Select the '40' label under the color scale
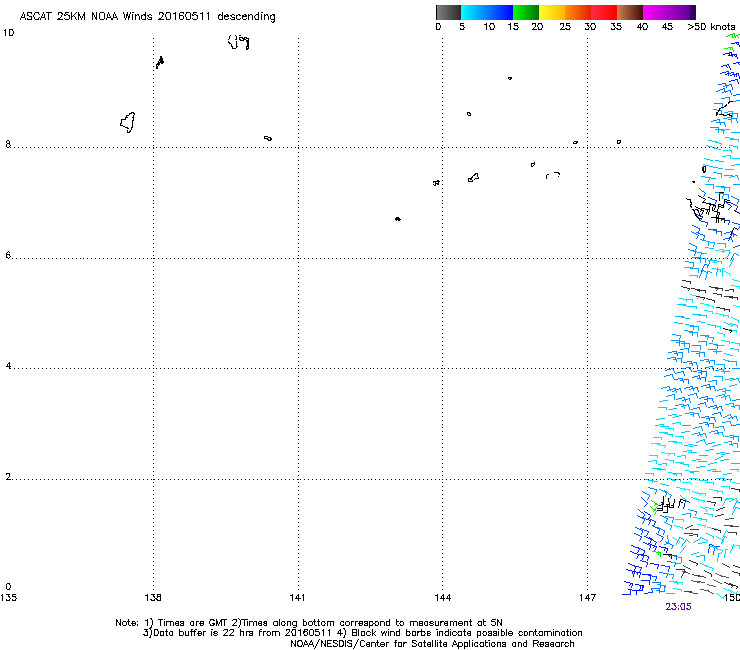 pyautogui.click(x=642, y=27)
